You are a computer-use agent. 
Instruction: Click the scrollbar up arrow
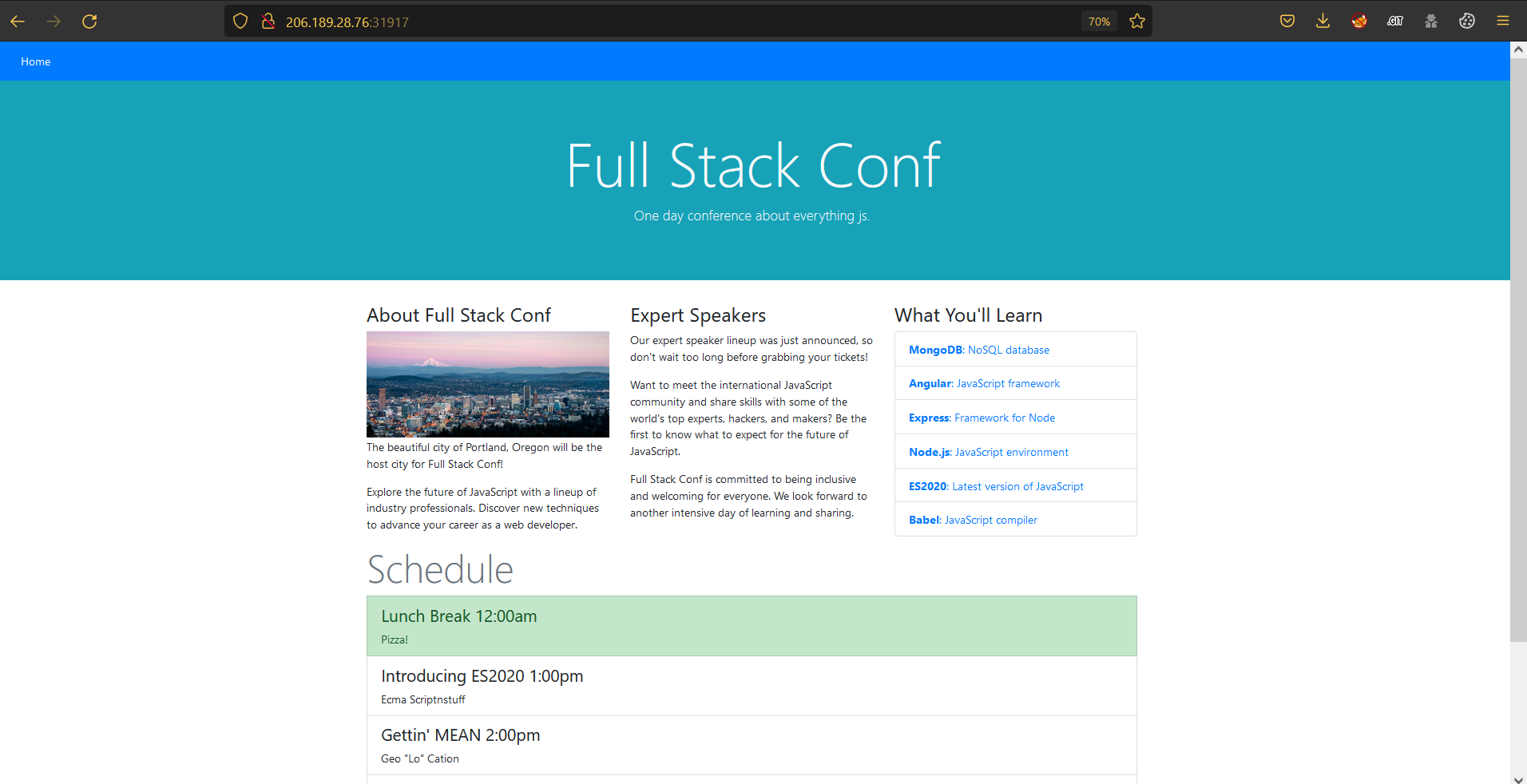[1518, 49]
